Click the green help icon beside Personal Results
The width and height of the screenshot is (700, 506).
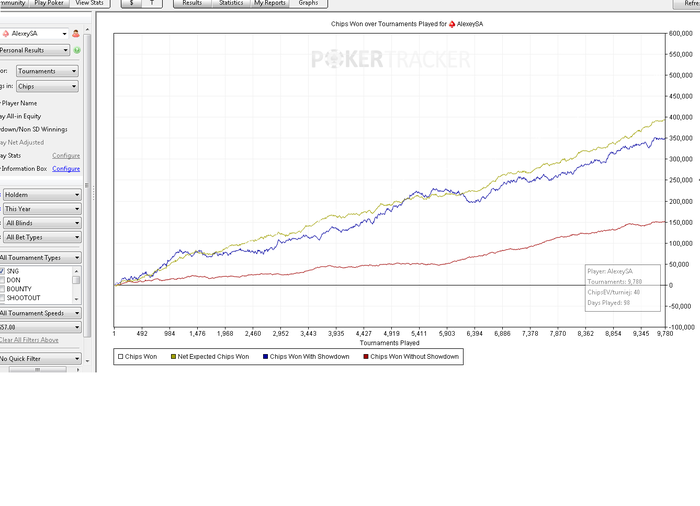click(x=77, y=50)
